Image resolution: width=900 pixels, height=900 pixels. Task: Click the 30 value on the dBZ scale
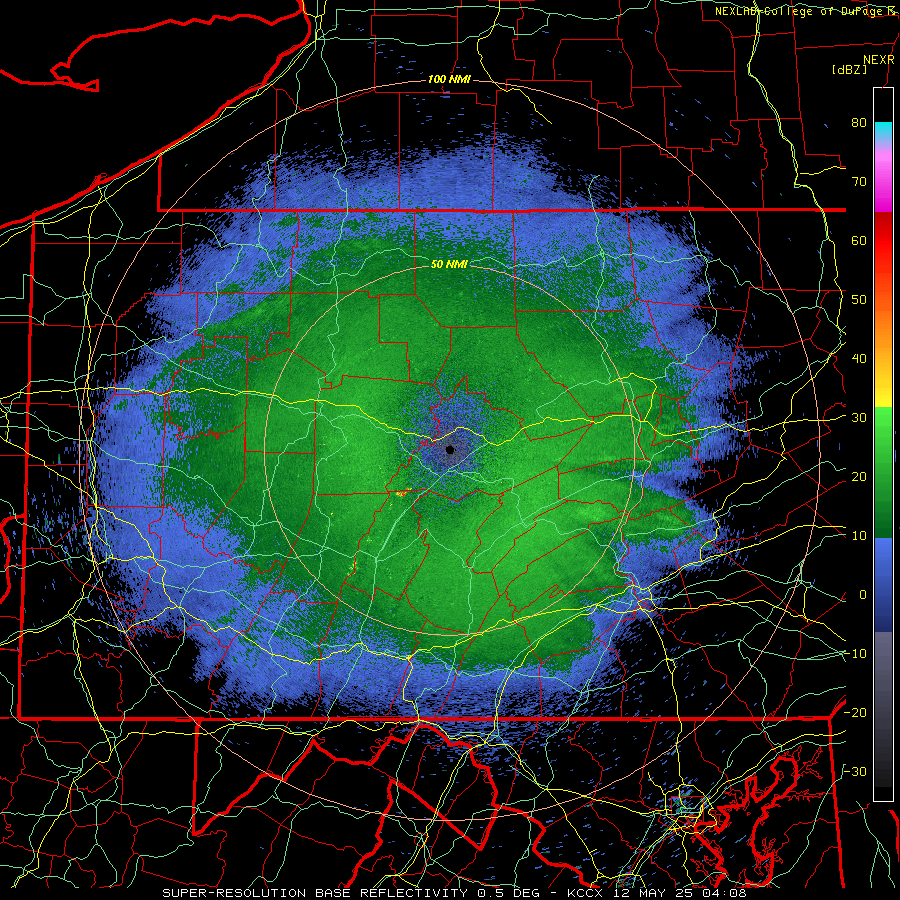859,417
